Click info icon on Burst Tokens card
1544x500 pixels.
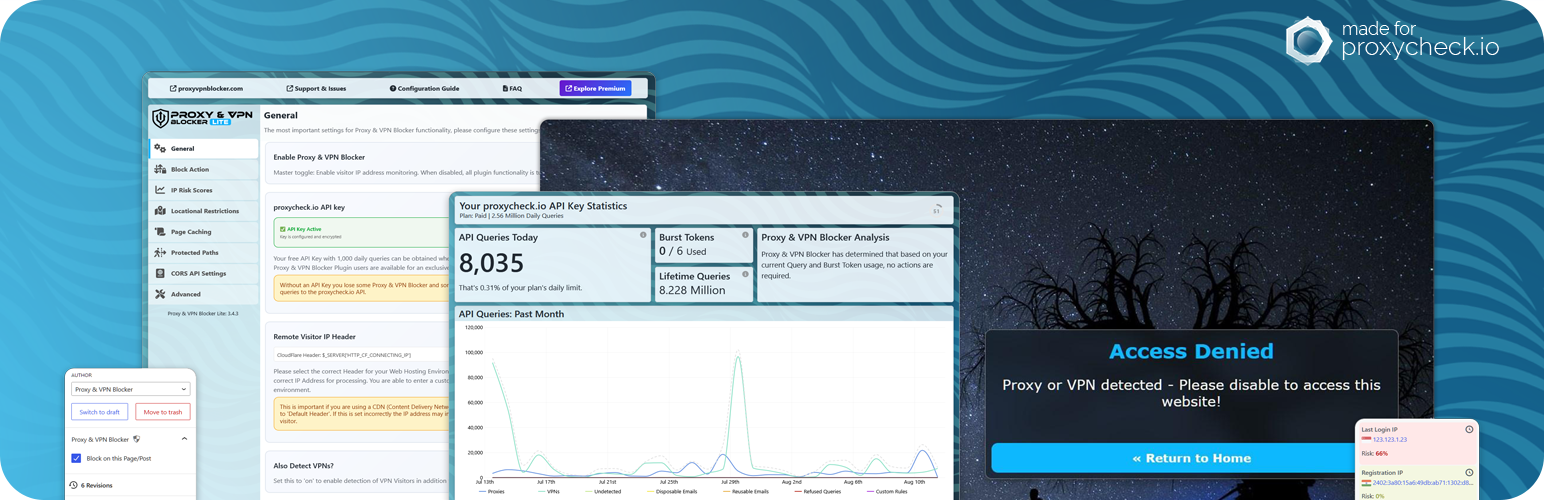(745, 235)
